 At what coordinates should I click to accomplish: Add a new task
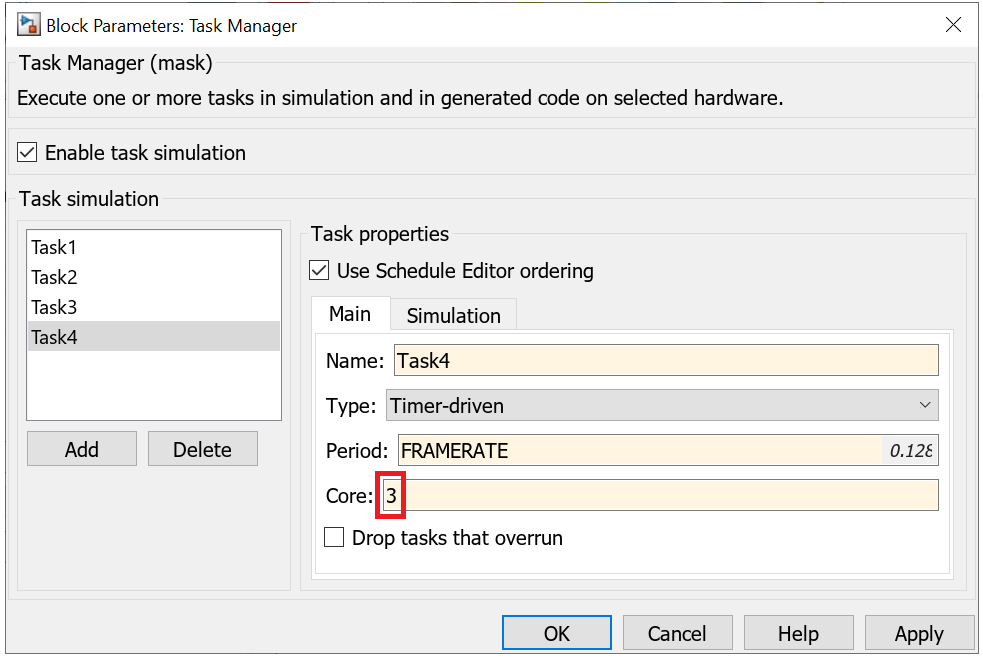click(x=82, y=450)
